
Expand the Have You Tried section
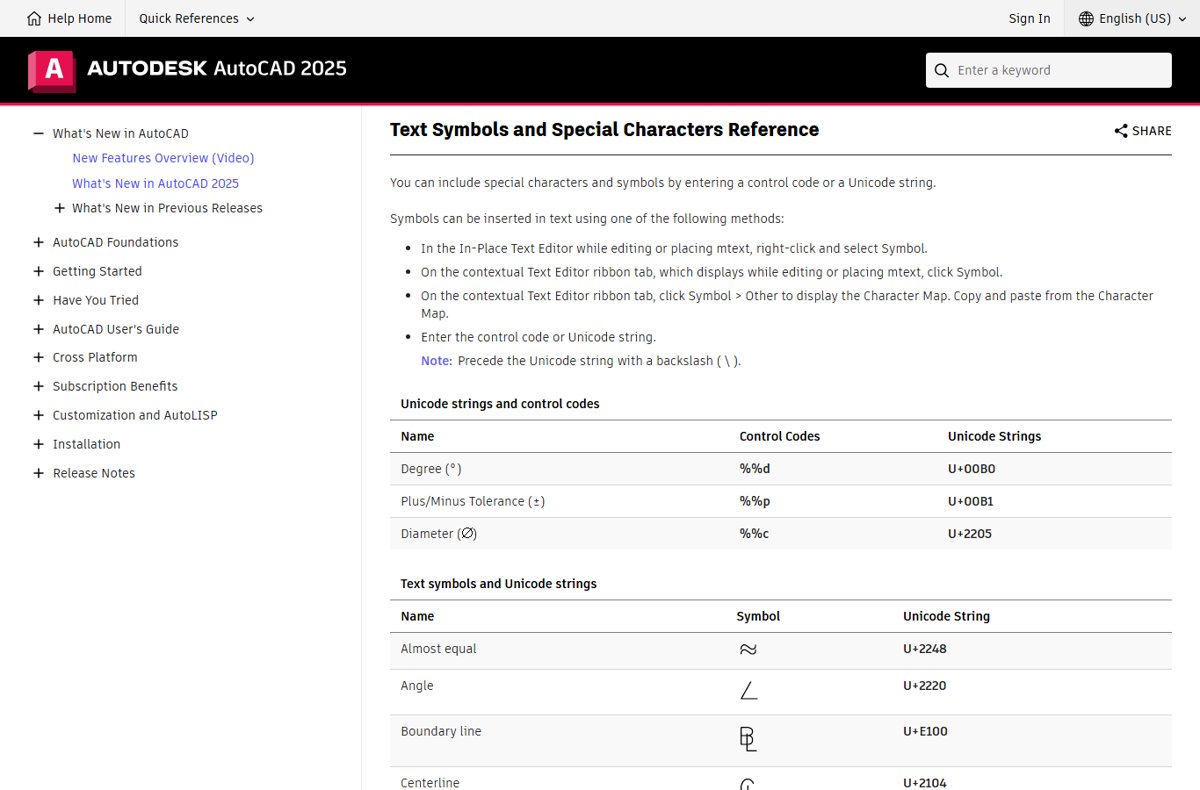pyautogui.click(x=38, y=300)
